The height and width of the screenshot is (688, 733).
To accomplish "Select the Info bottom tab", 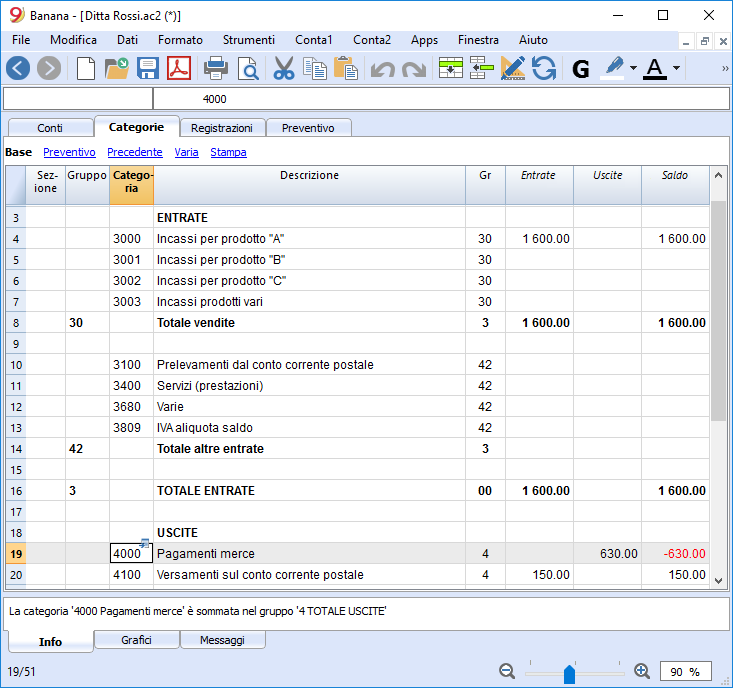I will click(50, 642).
